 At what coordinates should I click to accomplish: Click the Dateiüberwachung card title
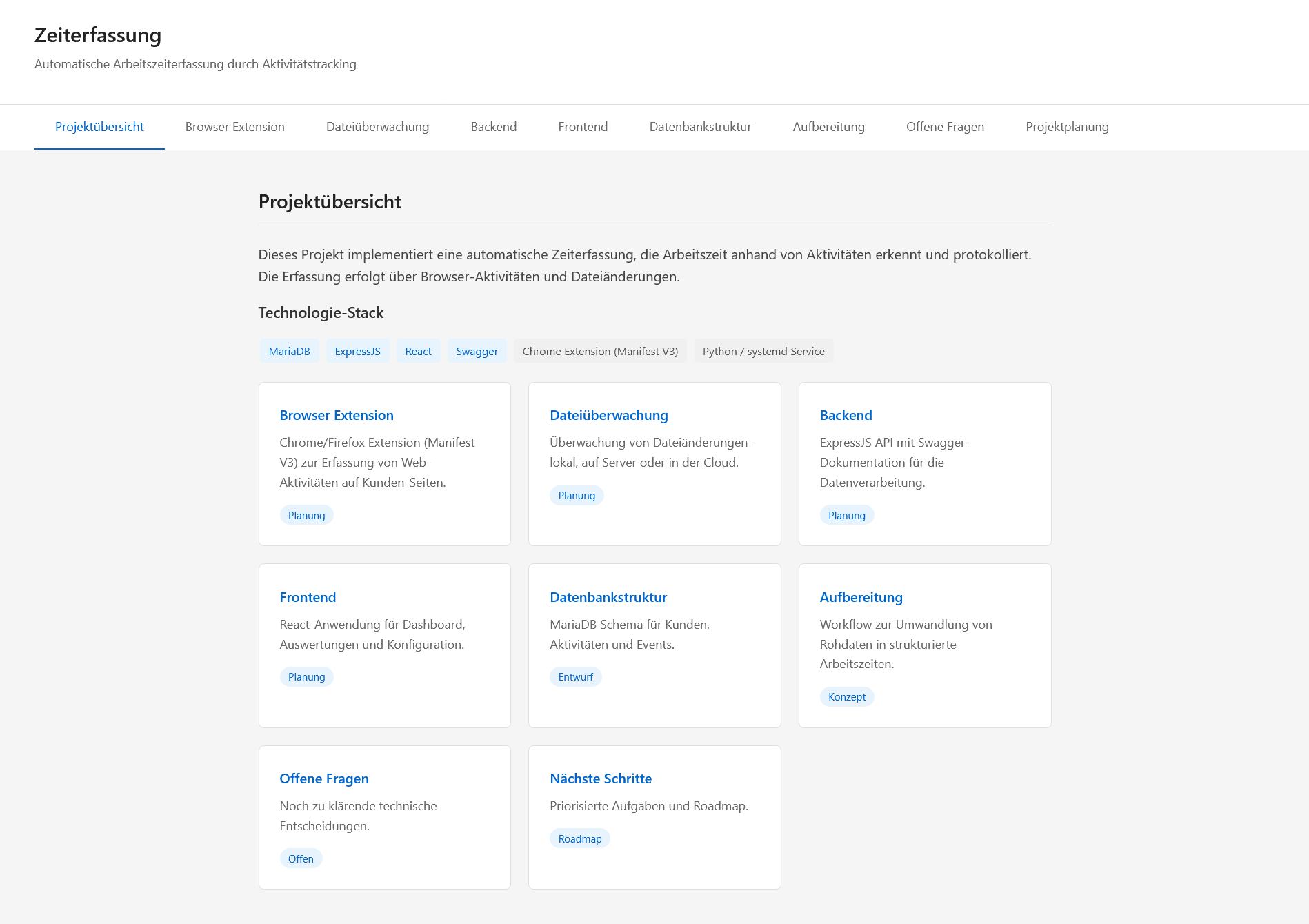[x=608, y=415]
